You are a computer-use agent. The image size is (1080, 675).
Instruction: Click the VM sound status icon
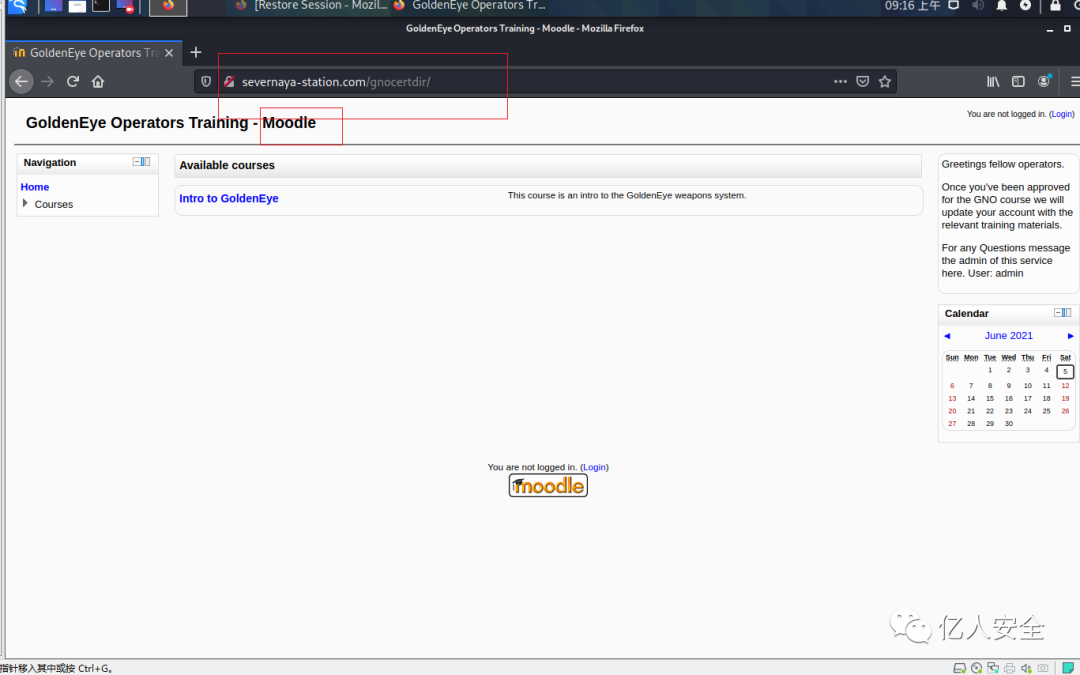click(x=1026, y=668)
